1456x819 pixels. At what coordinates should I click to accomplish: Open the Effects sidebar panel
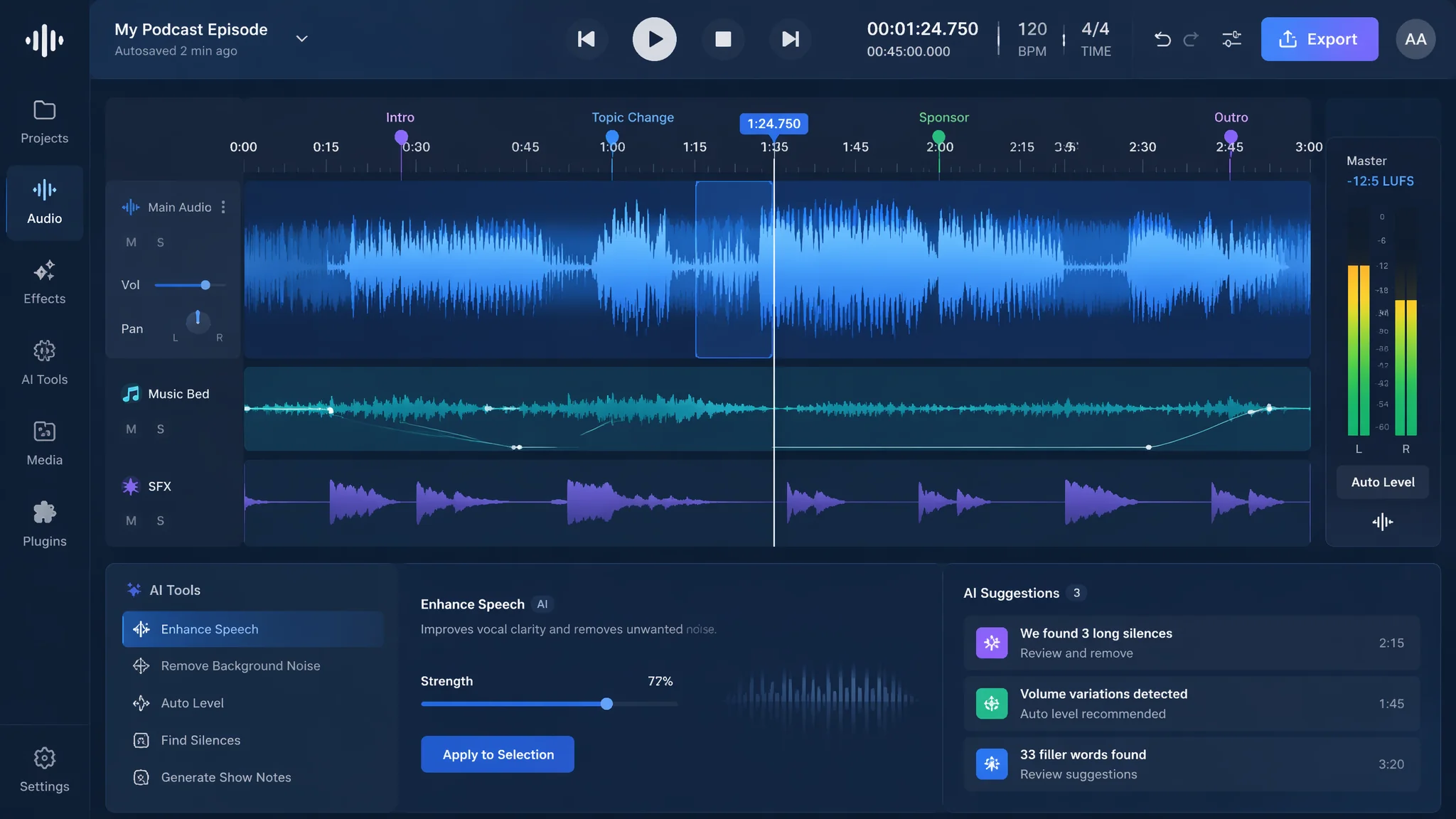point(44,282)
